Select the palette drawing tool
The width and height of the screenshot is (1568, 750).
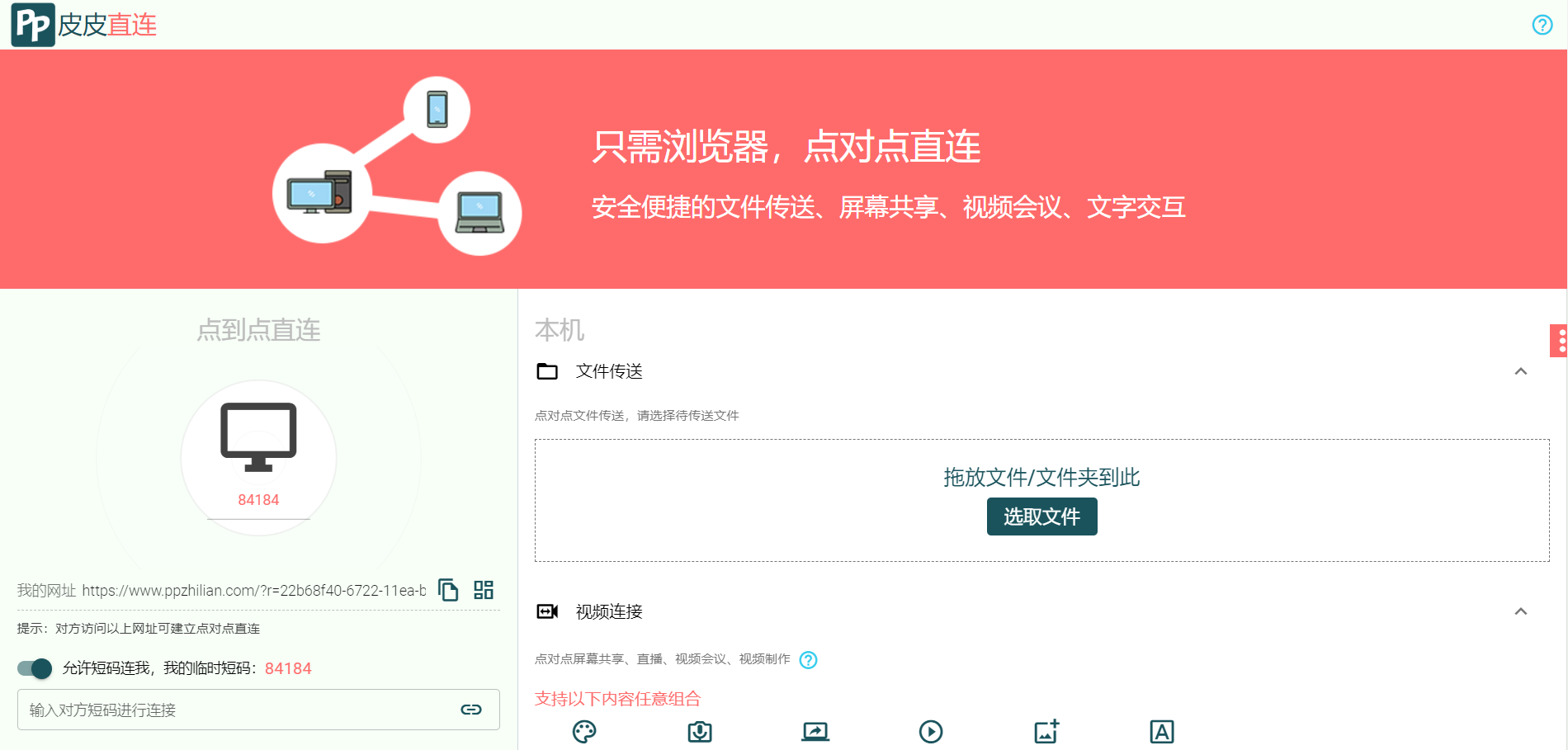pyautogui.click(x=584, y=731)
